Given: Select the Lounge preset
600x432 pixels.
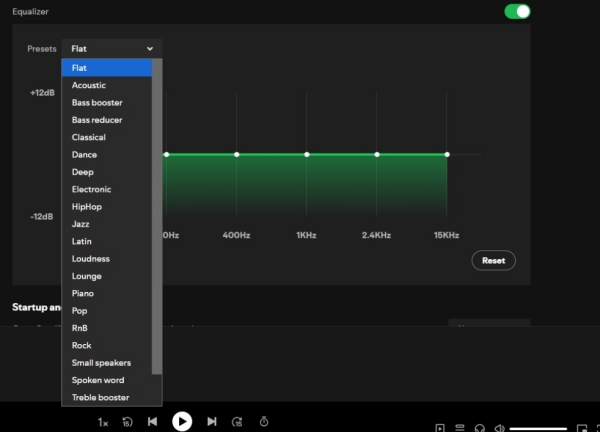Looking at the screenshot, I should (x=107, y=276).
